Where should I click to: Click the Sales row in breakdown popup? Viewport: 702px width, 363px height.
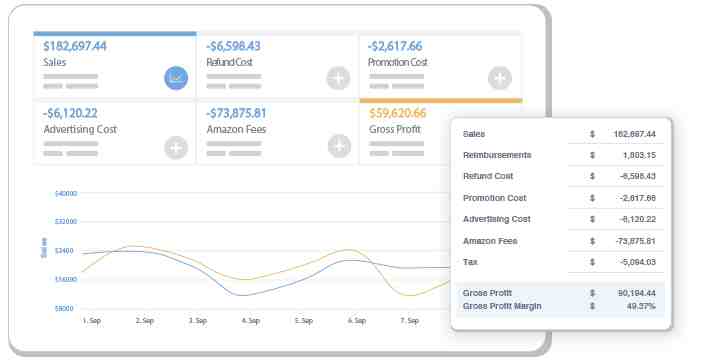(560, 134)
